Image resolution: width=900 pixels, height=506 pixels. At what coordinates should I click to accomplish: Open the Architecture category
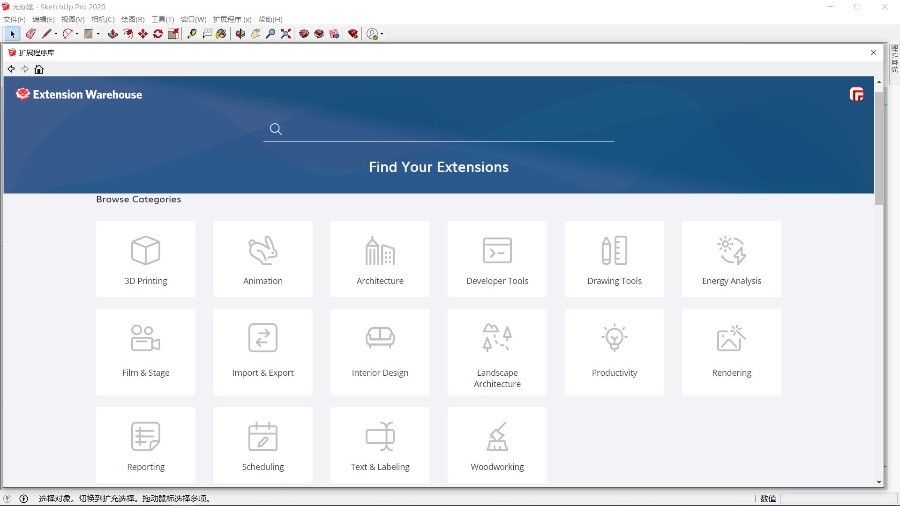tap(380, 259)
